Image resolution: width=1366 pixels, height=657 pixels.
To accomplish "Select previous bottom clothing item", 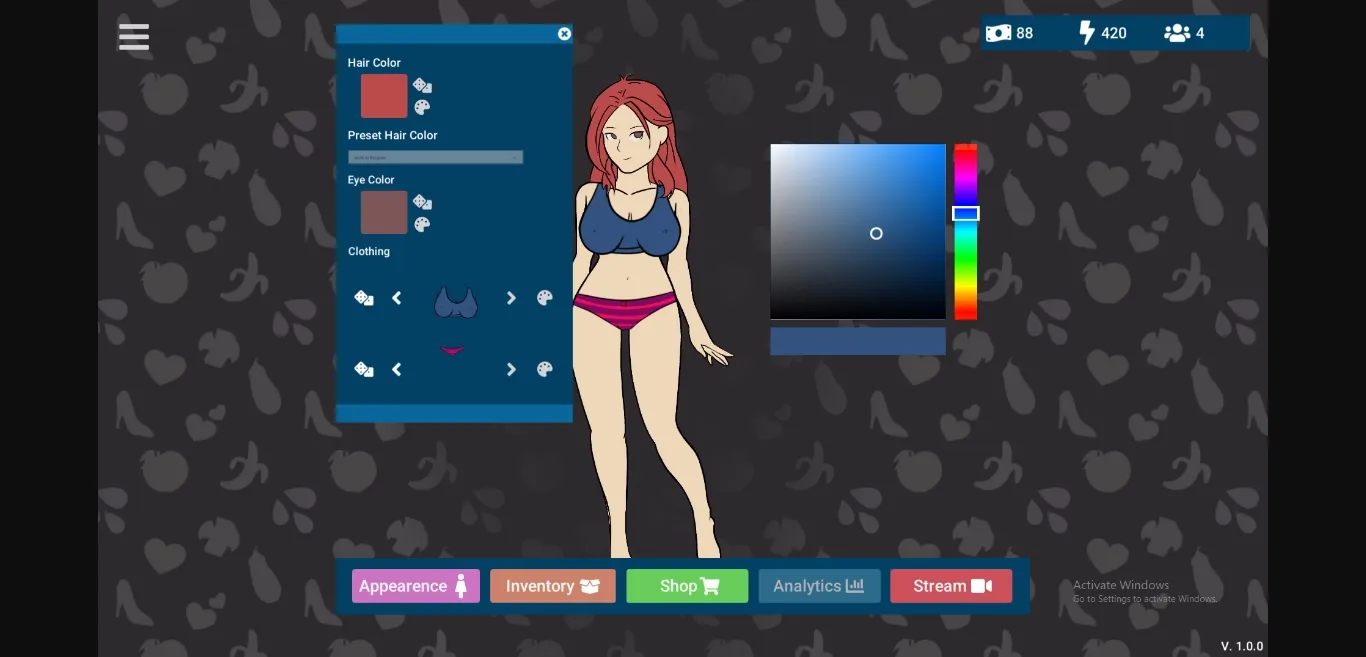I will (397, 369).
